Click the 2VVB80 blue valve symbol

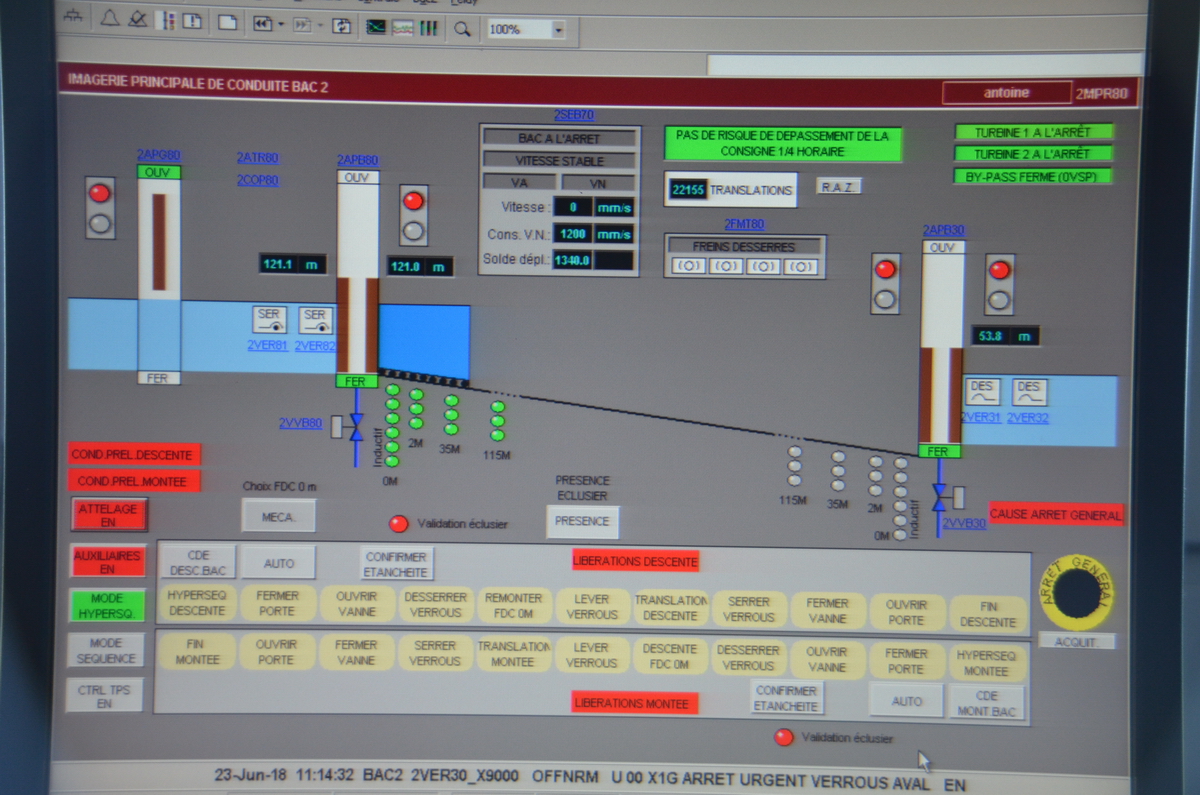(355, 427)
